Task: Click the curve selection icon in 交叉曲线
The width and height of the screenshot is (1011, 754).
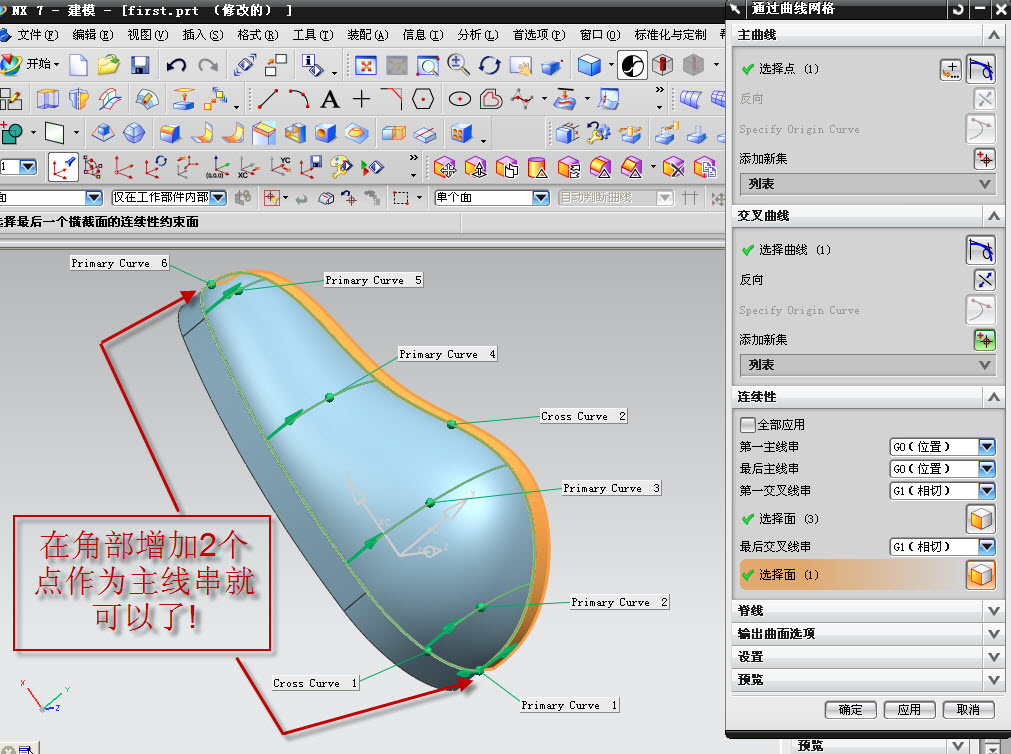Action: 981,250
